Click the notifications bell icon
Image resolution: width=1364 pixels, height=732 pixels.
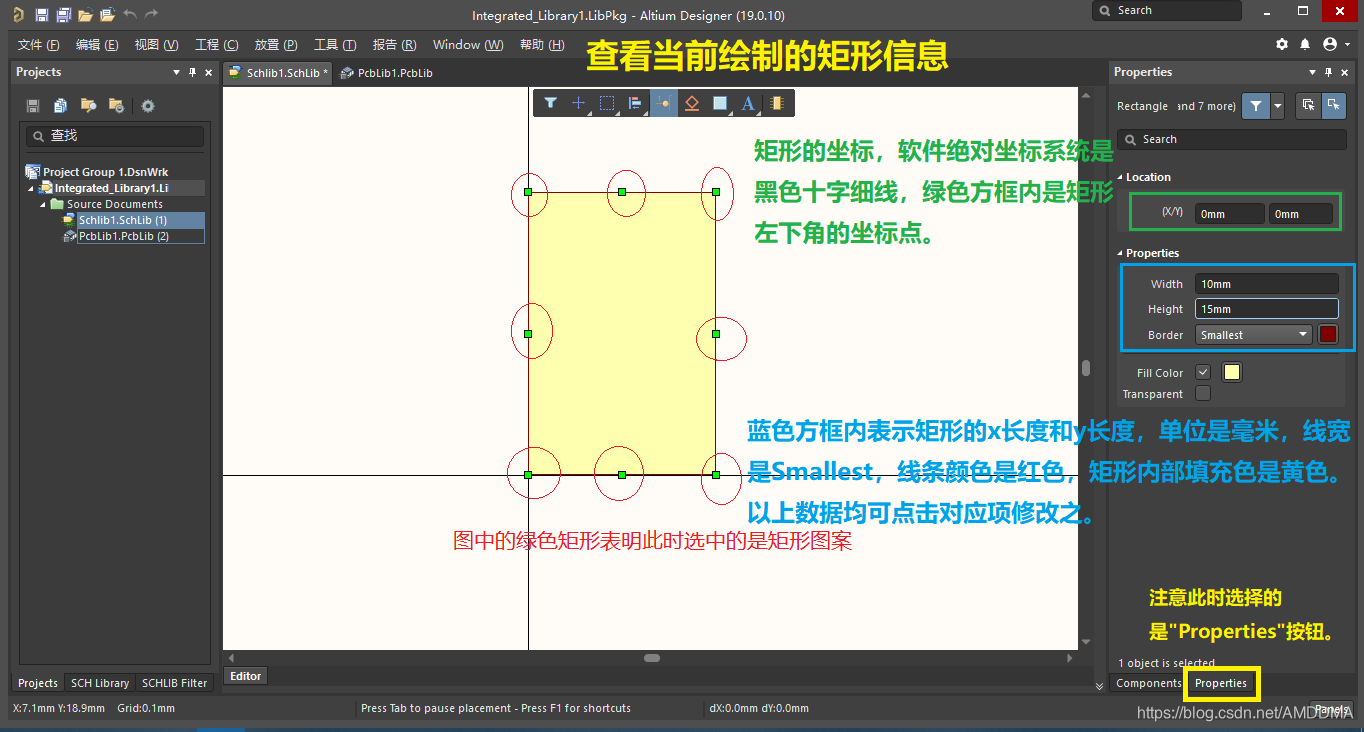1305,45
